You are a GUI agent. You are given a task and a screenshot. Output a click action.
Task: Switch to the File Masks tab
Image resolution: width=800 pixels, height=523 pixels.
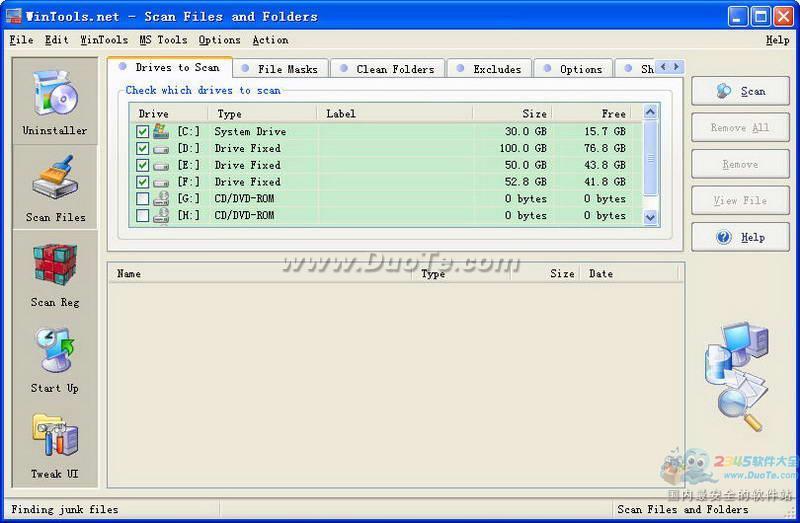click(280, 69)
